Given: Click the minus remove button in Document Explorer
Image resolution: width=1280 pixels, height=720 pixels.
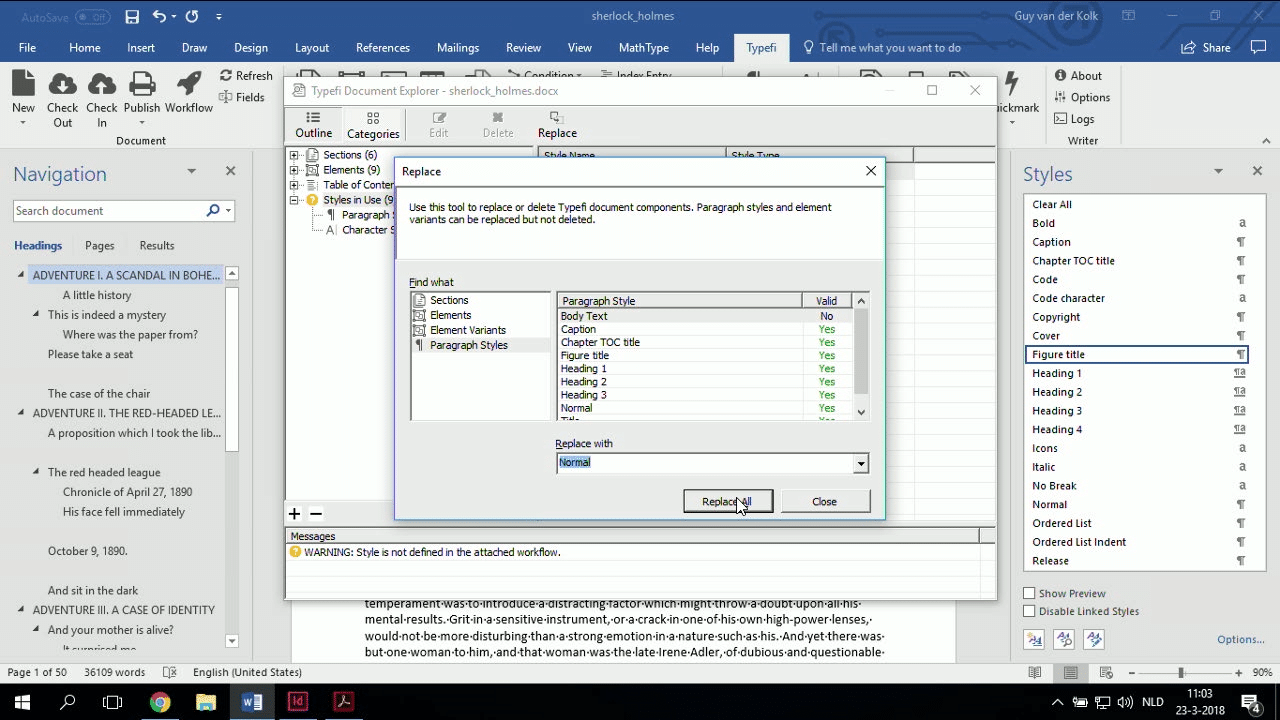Looking at the screenshot, I should pyautogui.click(x=316, y=514).
